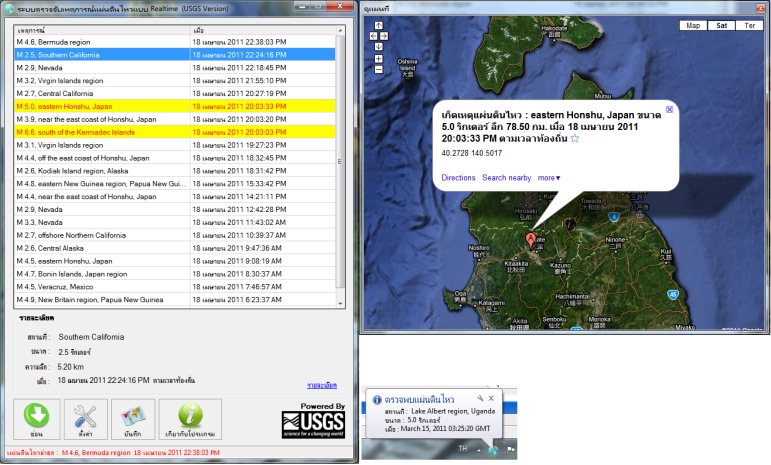The width and height of the screenshot is (771, 465).
Task: Click the green down-arrow hide button
Action: point(37,419)
